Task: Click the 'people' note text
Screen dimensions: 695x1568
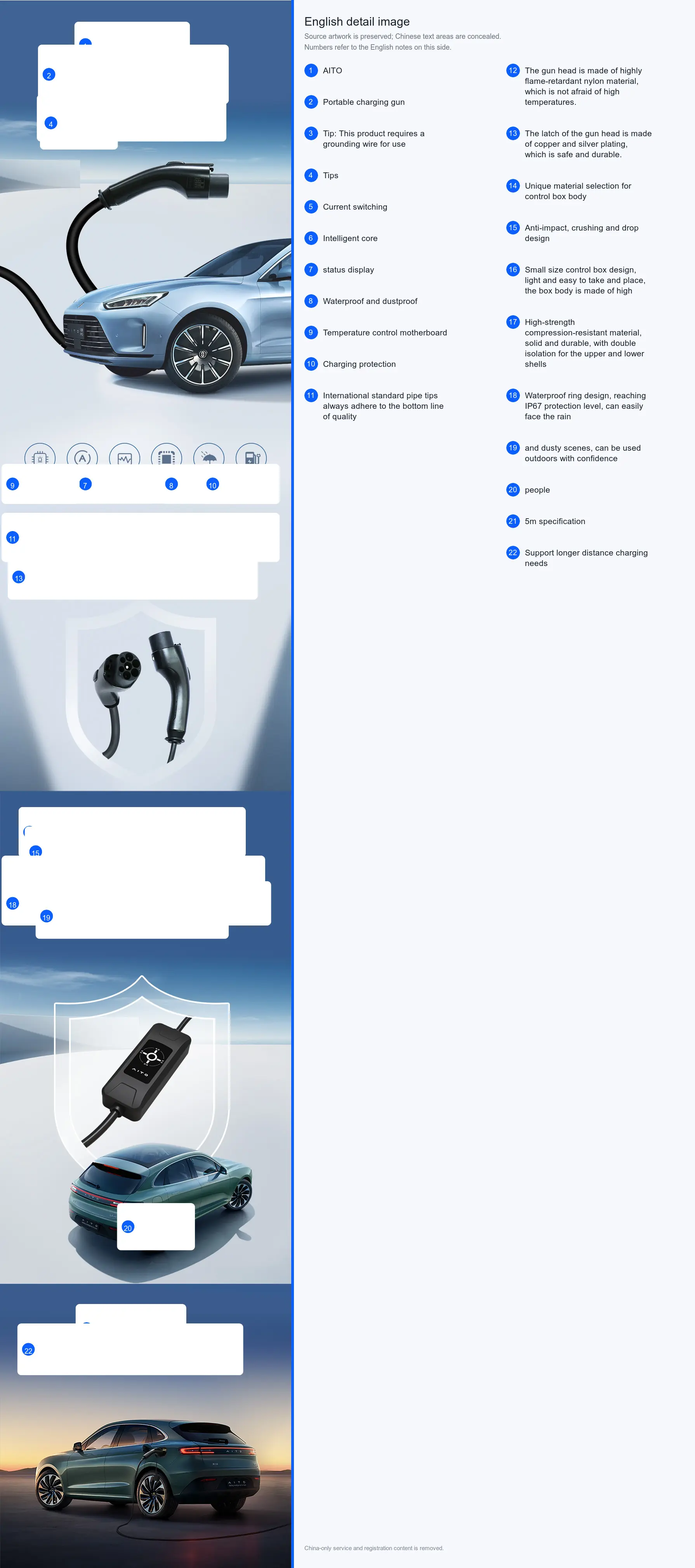Action: (537, 490)
